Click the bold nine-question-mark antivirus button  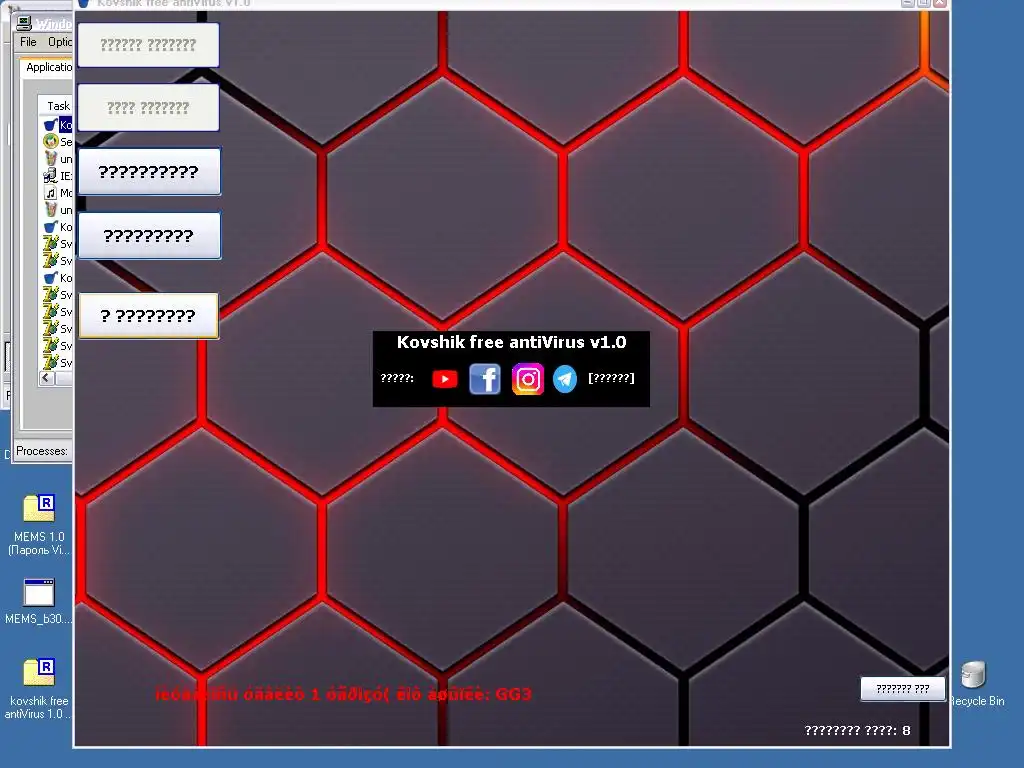click(149, 236)
